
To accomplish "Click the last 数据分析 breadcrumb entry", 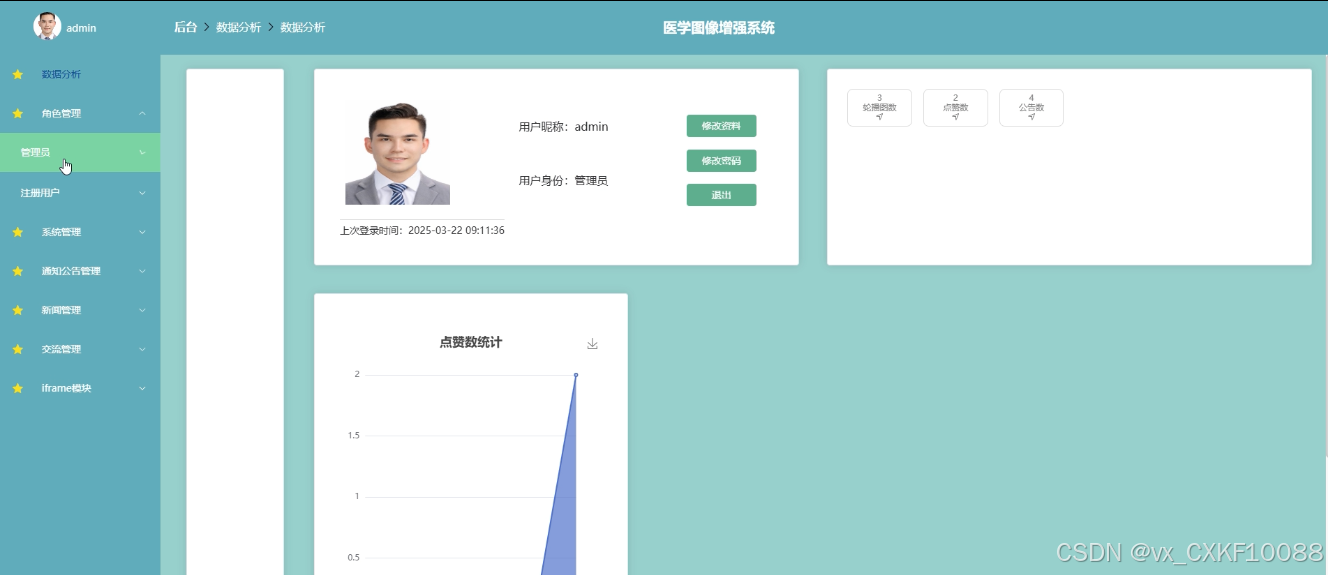I will (303, 27).
